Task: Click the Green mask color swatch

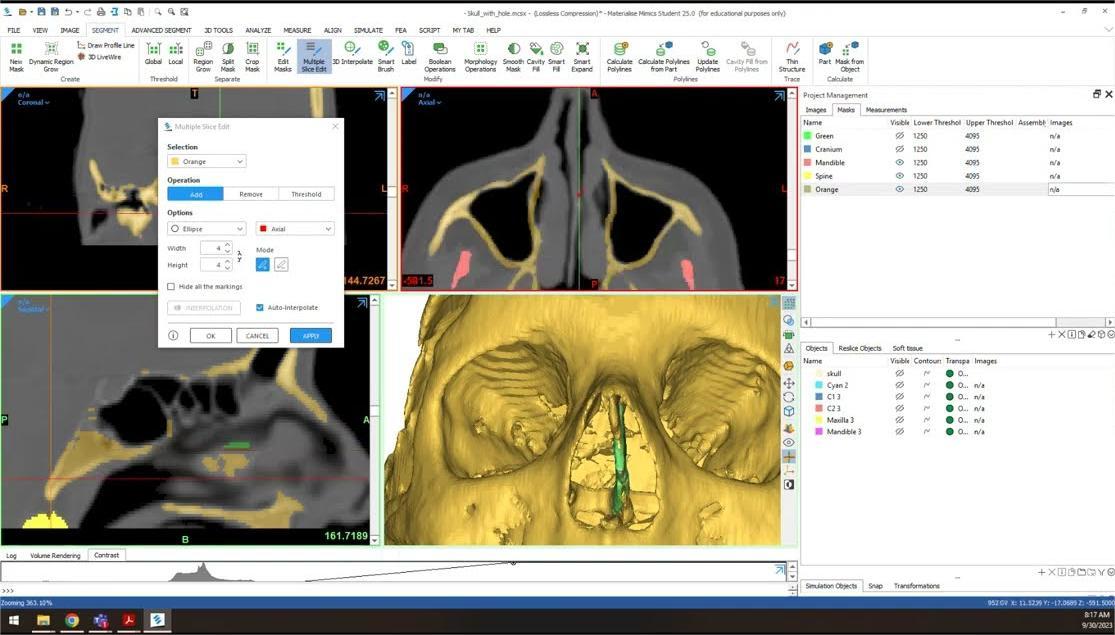Action: (x=807, y=136)
